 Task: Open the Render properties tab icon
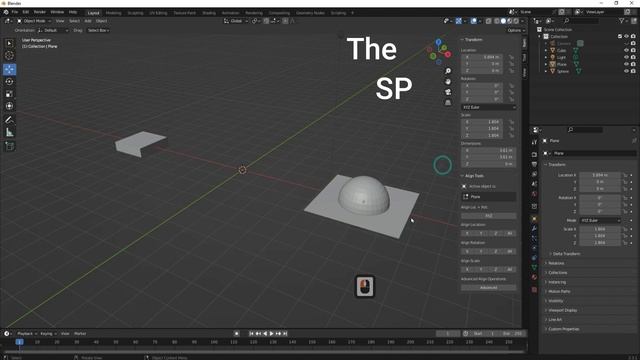click(534, 155)
